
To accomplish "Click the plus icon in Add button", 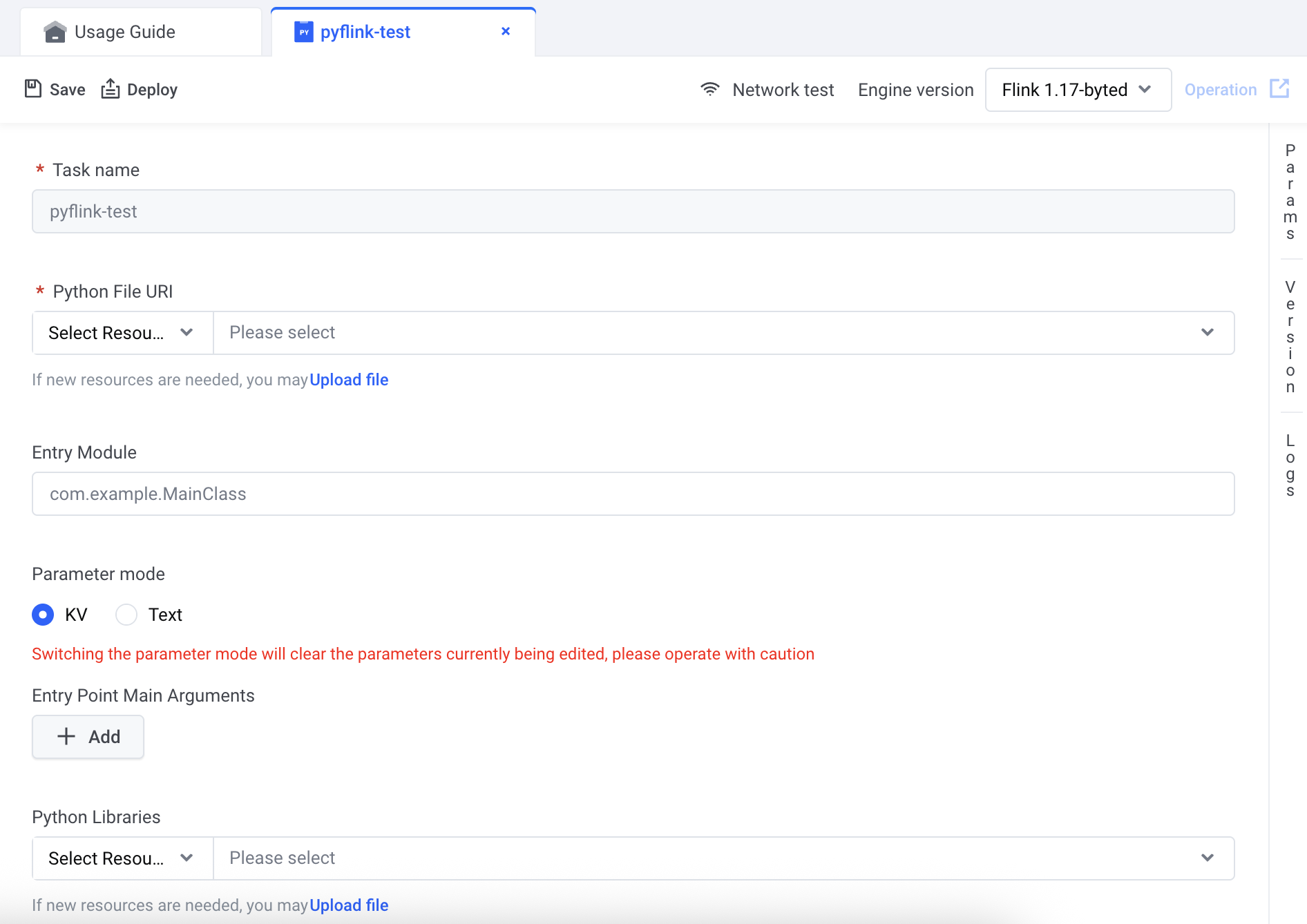I will pyautogui.click(x=66, y=737).
